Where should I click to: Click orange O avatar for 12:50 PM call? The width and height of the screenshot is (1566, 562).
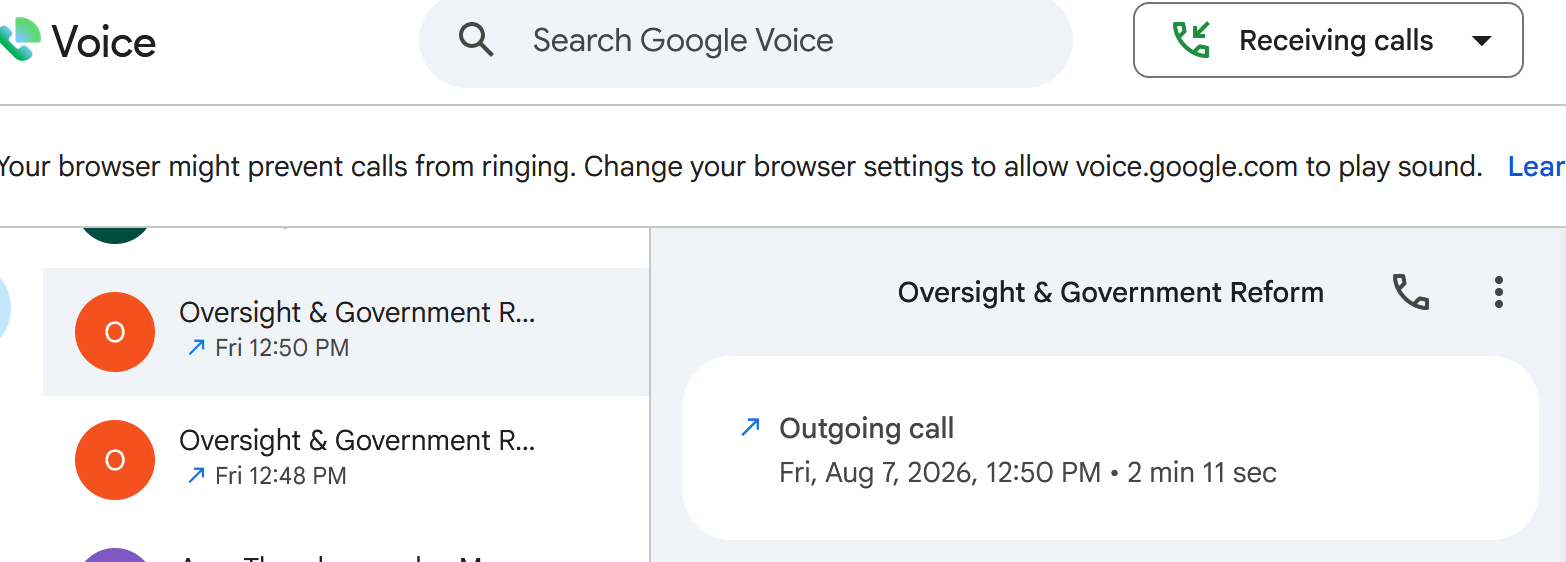click(115, 332)
